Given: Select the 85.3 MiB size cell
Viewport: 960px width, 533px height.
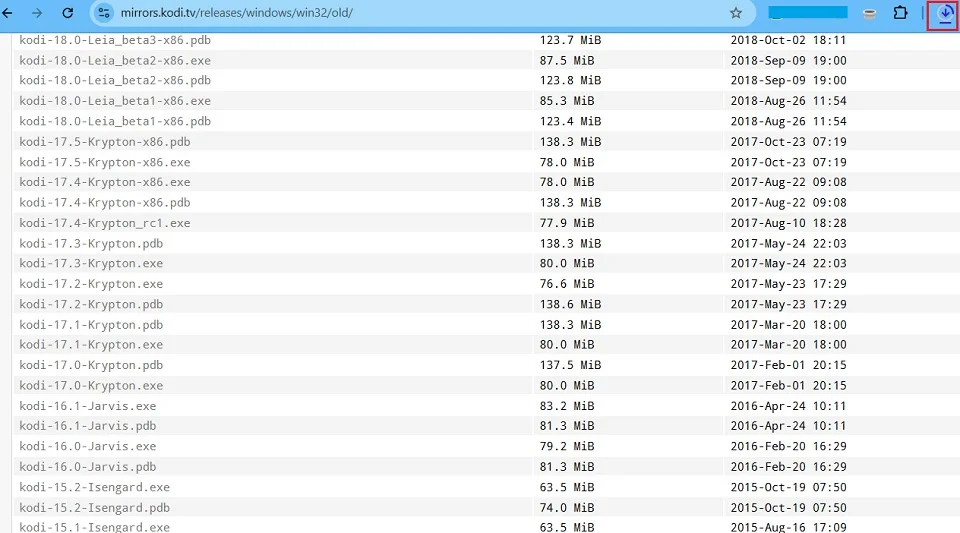Looking at the screenshot, I should coord(567,101).
